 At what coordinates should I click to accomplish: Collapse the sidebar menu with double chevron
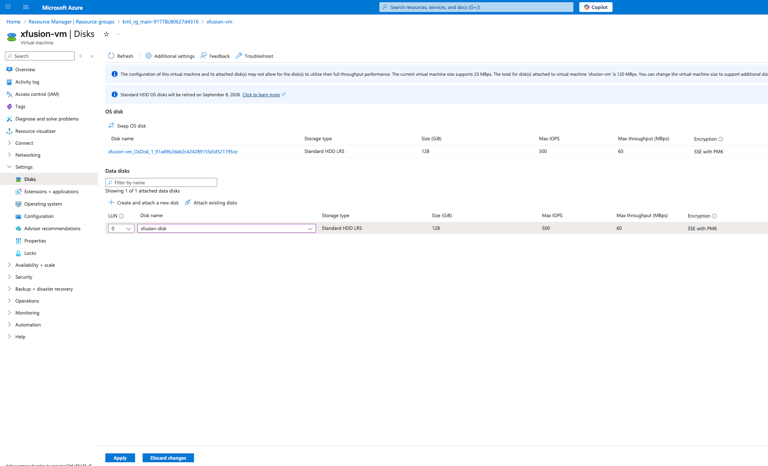coord(92,56)
